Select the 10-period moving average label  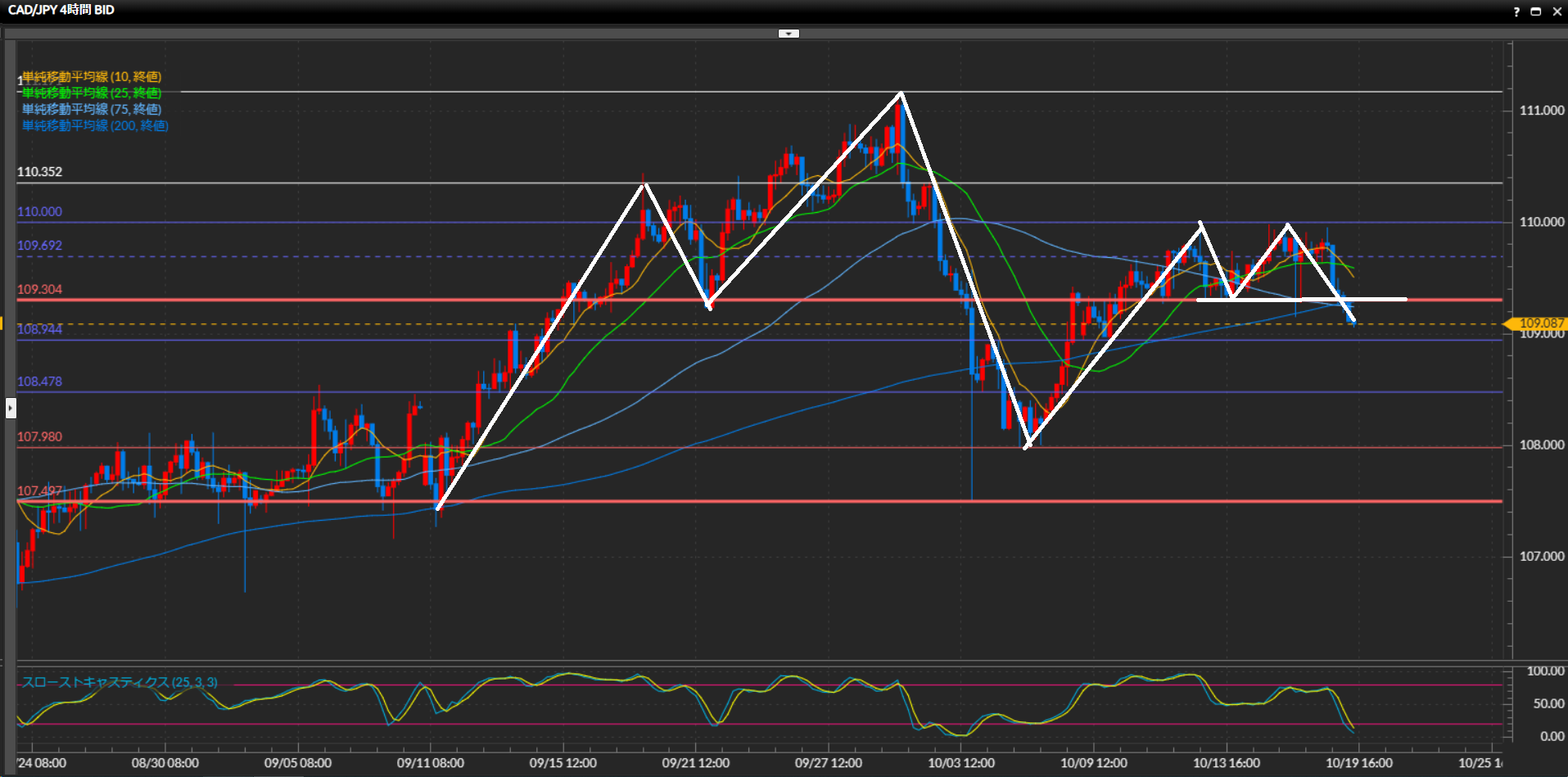pos(92,76)
